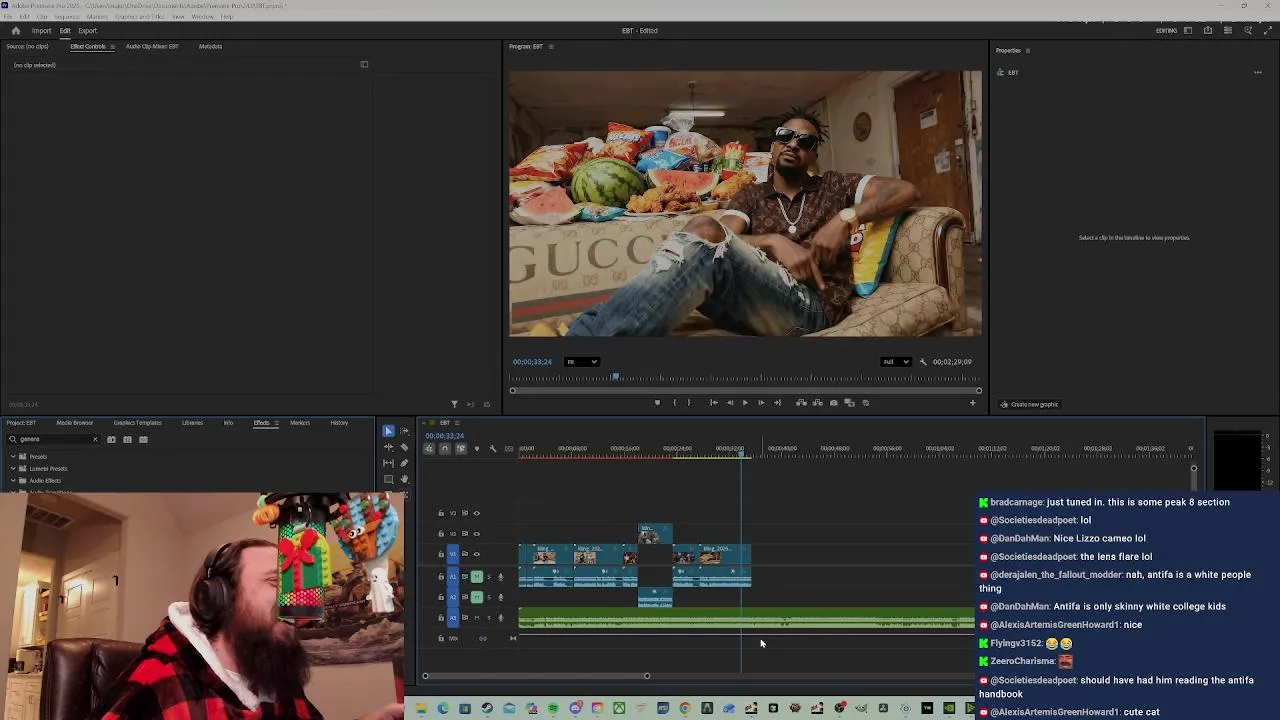Screen dimensions: 1280x720
Task: Click Go to Out point button
Action: tap(776, 403)
